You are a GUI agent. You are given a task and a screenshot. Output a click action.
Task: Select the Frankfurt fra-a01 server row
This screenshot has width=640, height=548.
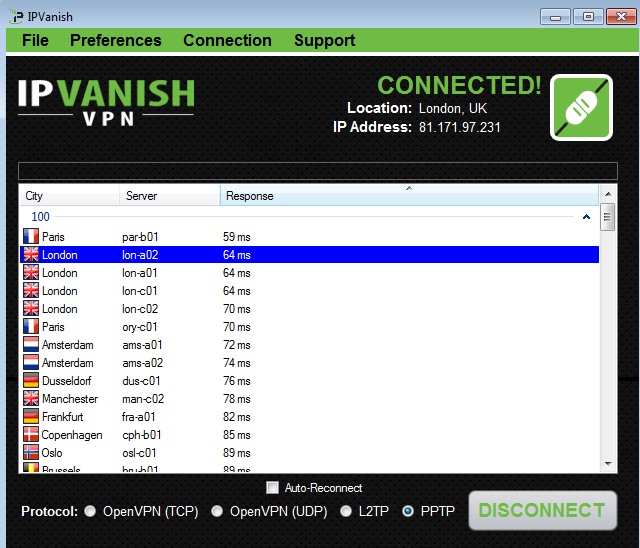(x=309, y=416)
